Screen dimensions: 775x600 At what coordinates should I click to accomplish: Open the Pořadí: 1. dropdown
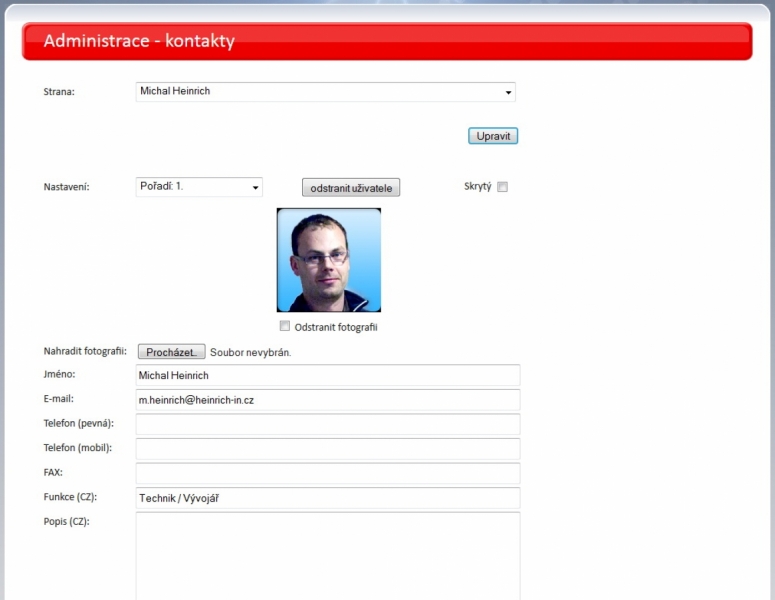(199, 187)
